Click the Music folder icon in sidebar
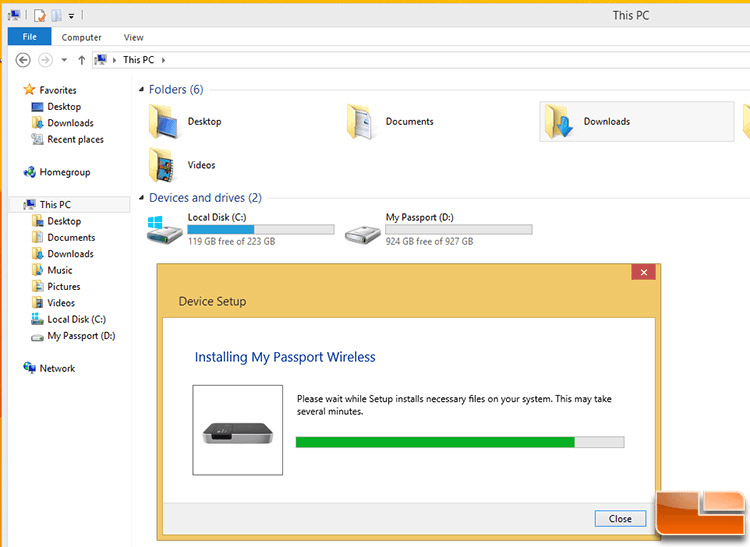 pos(37,270)
